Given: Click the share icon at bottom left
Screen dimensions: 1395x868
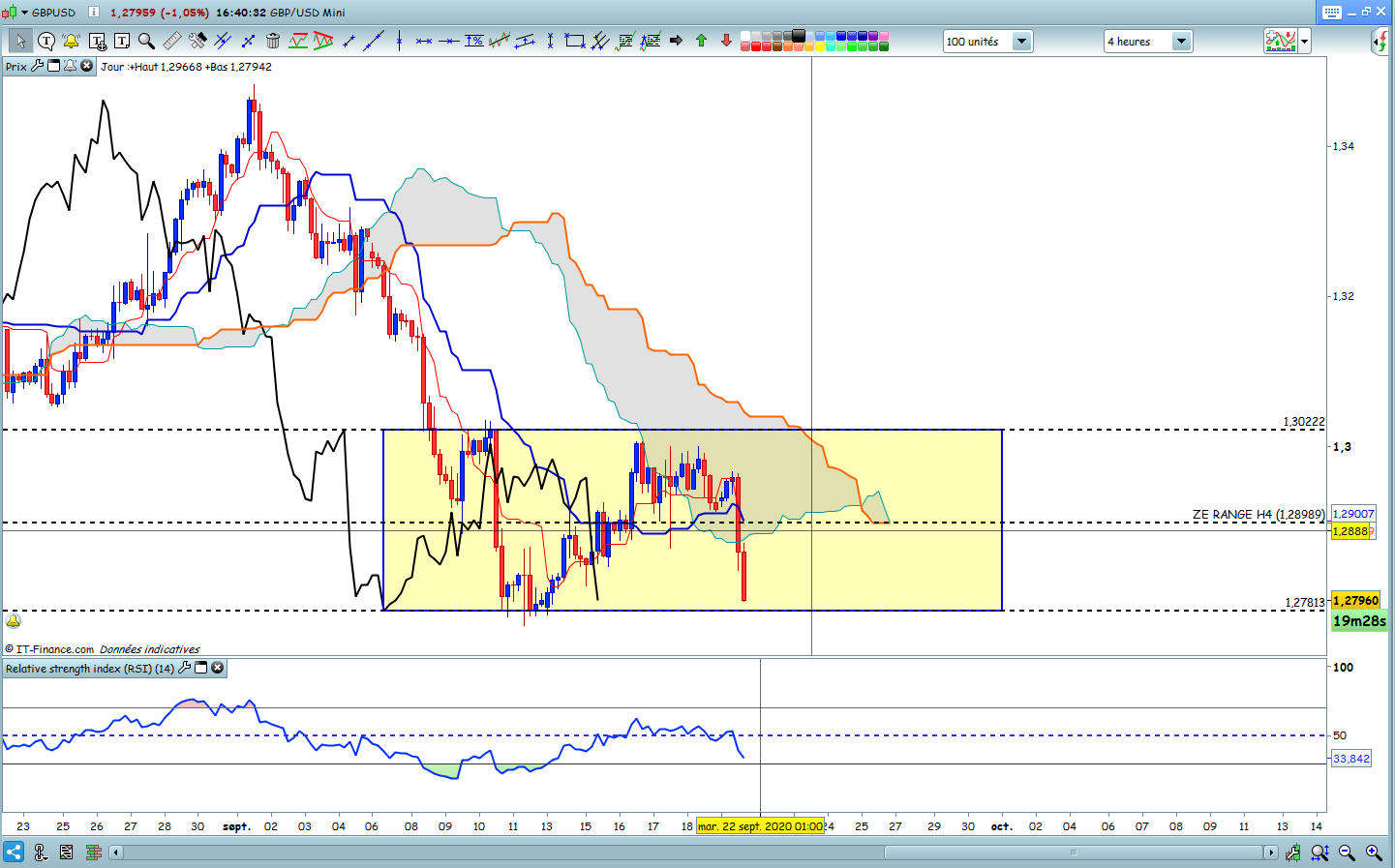Looking at the screenshot, I should [14, 852].
